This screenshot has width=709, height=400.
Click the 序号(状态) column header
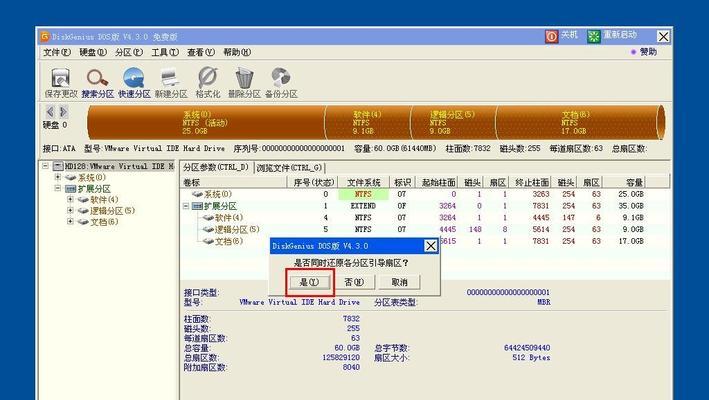point(313,182)
